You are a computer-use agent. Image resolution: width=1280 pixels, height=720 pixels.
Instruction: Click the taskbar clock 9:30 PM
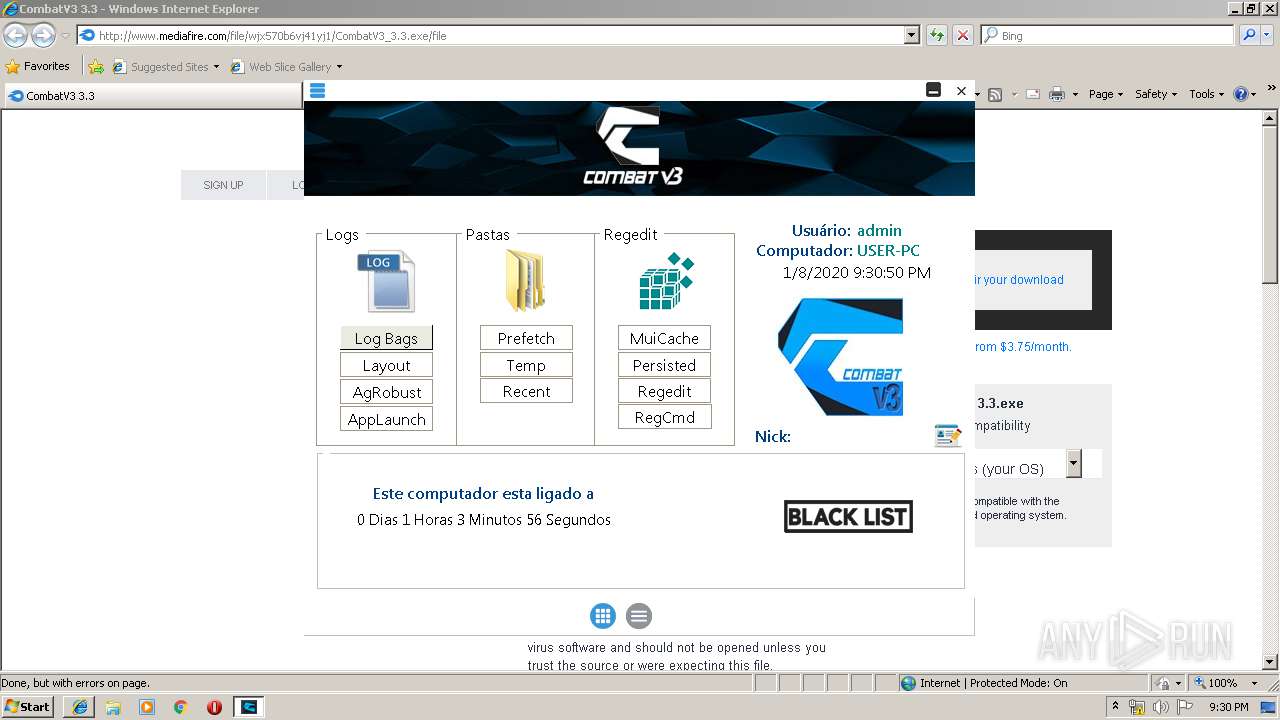(1228, 707)
